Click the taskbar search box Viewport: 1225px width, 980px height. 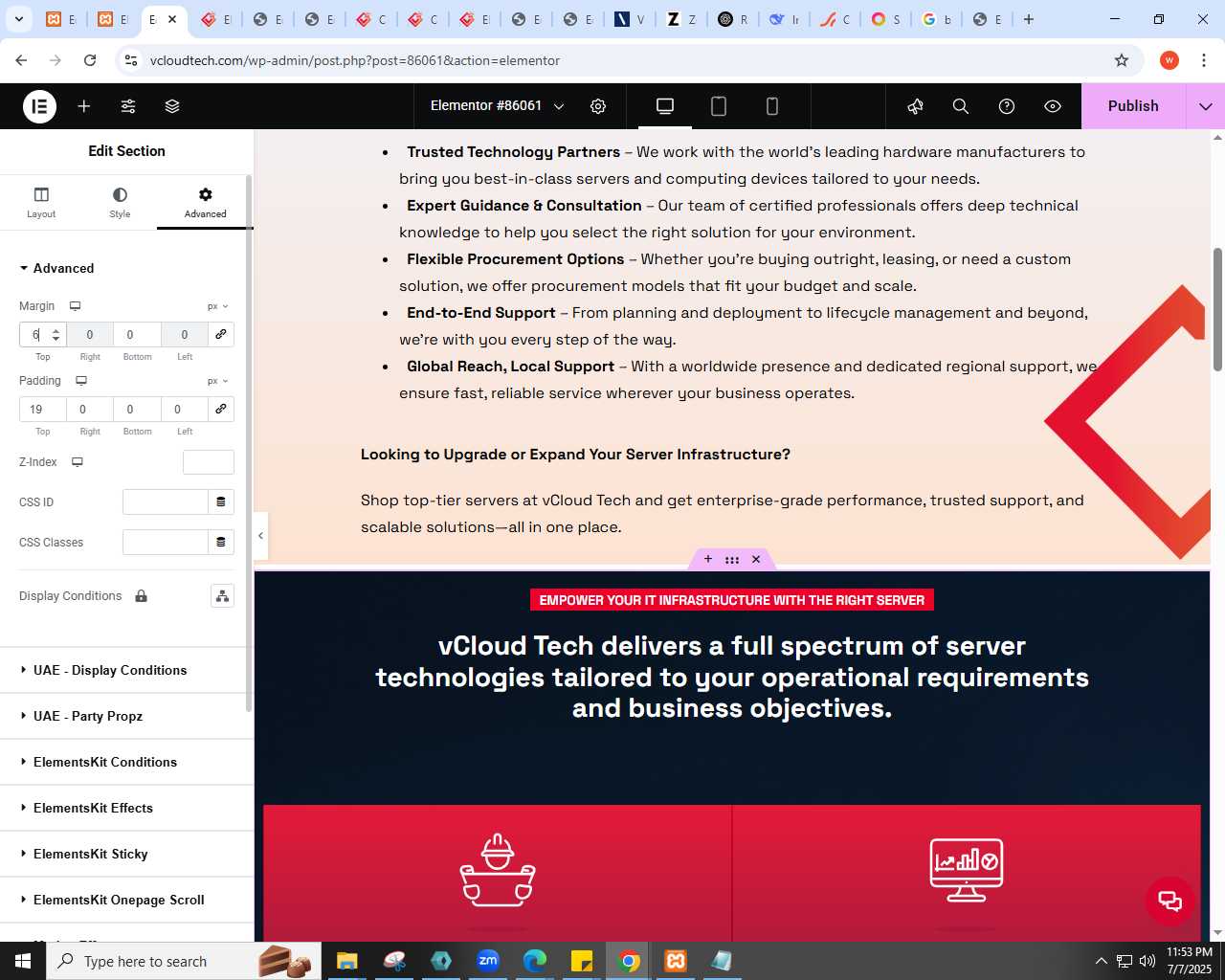click(182, 961)
